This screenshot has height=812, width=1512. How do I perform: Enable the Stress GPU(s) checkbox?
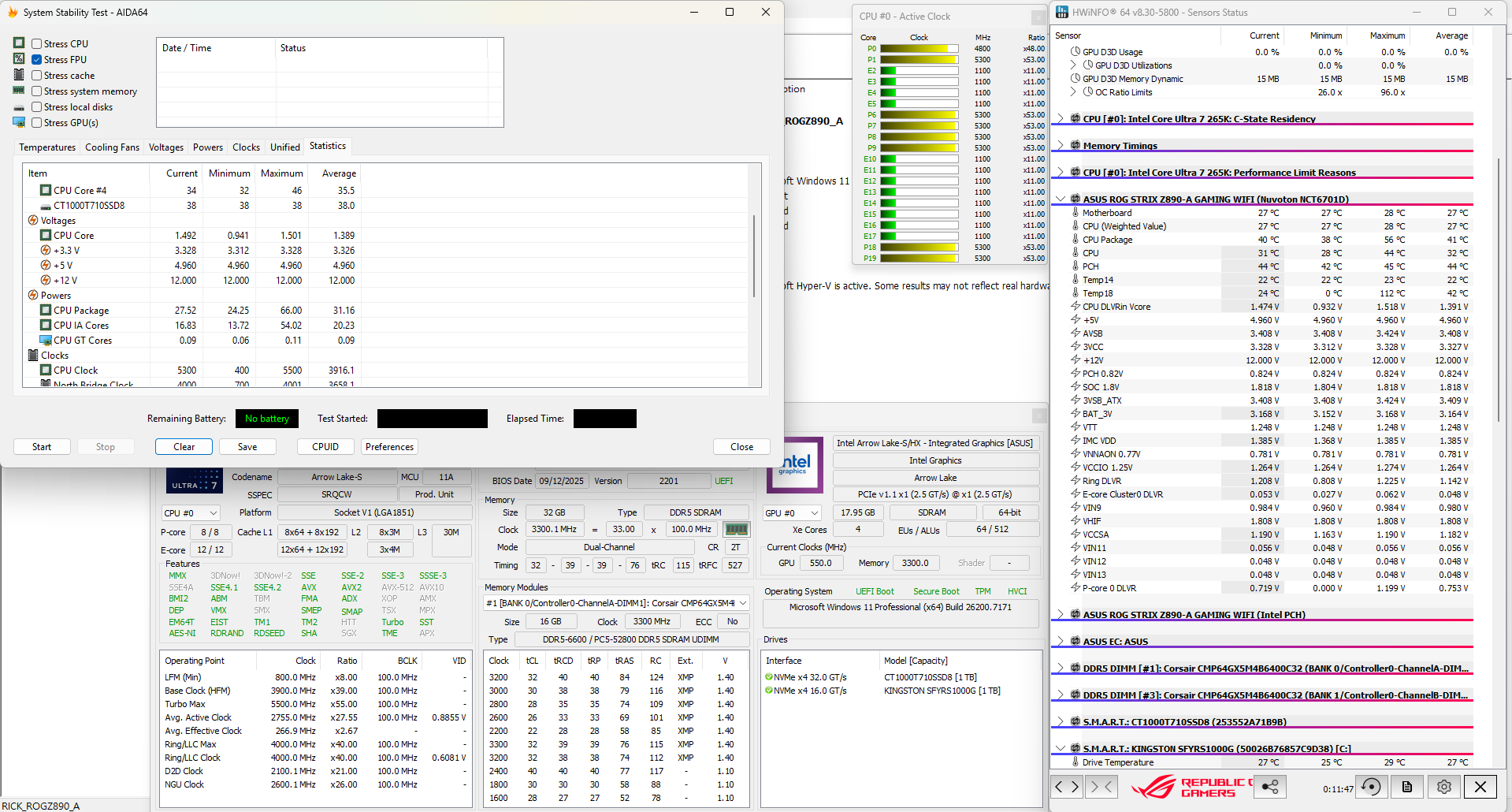coord(36,123)
